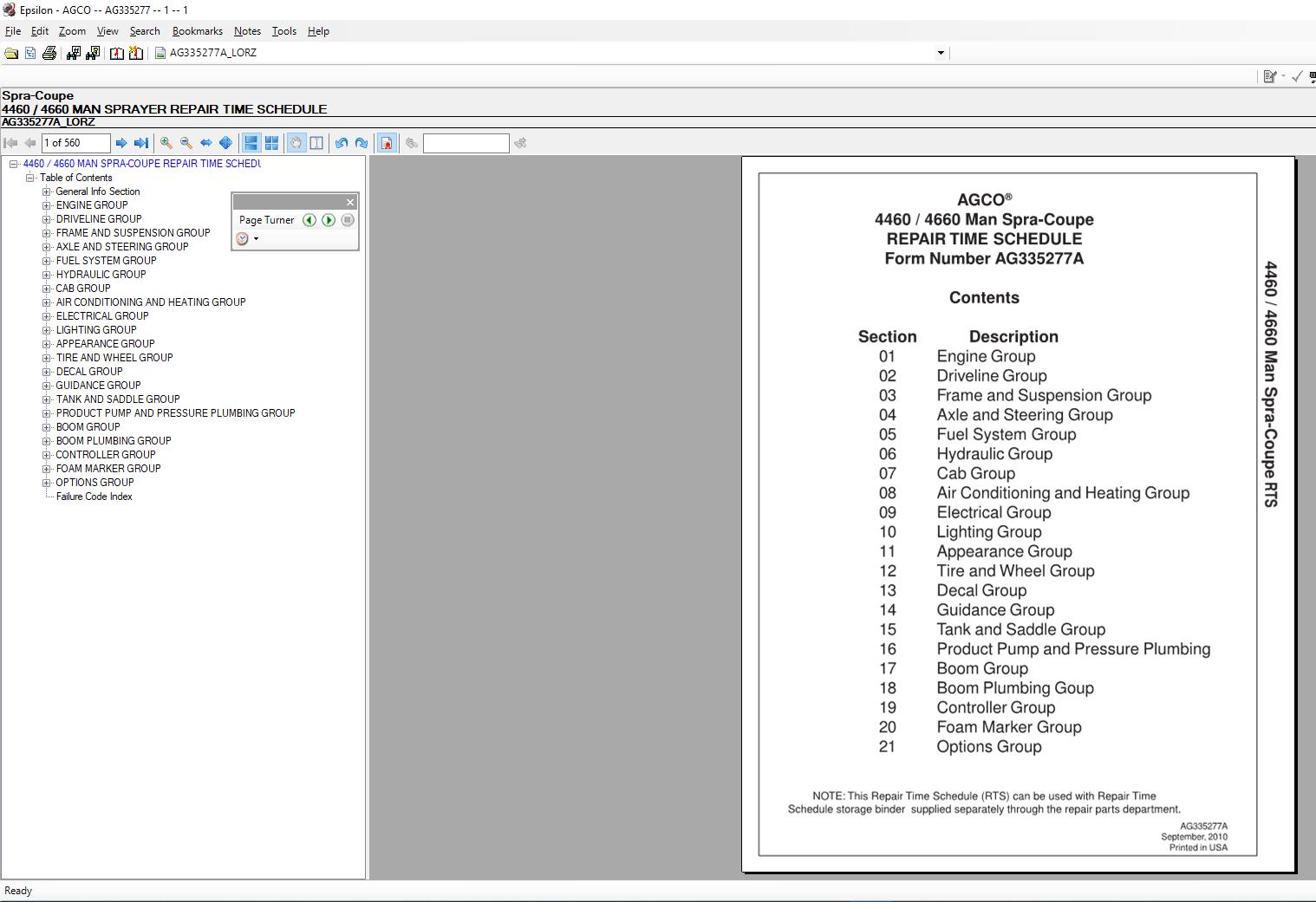Open the Notes menu

[x=247, y=31]
